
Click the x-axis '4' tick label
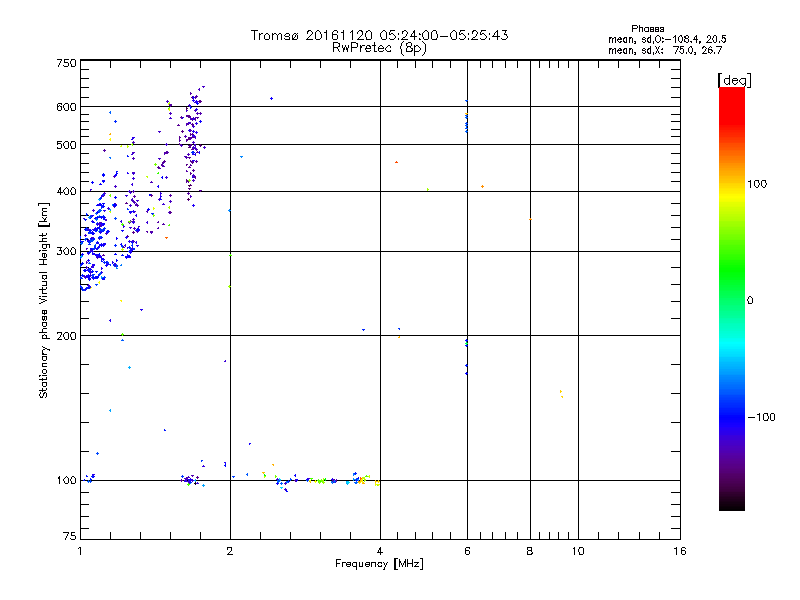pos(380,551)
